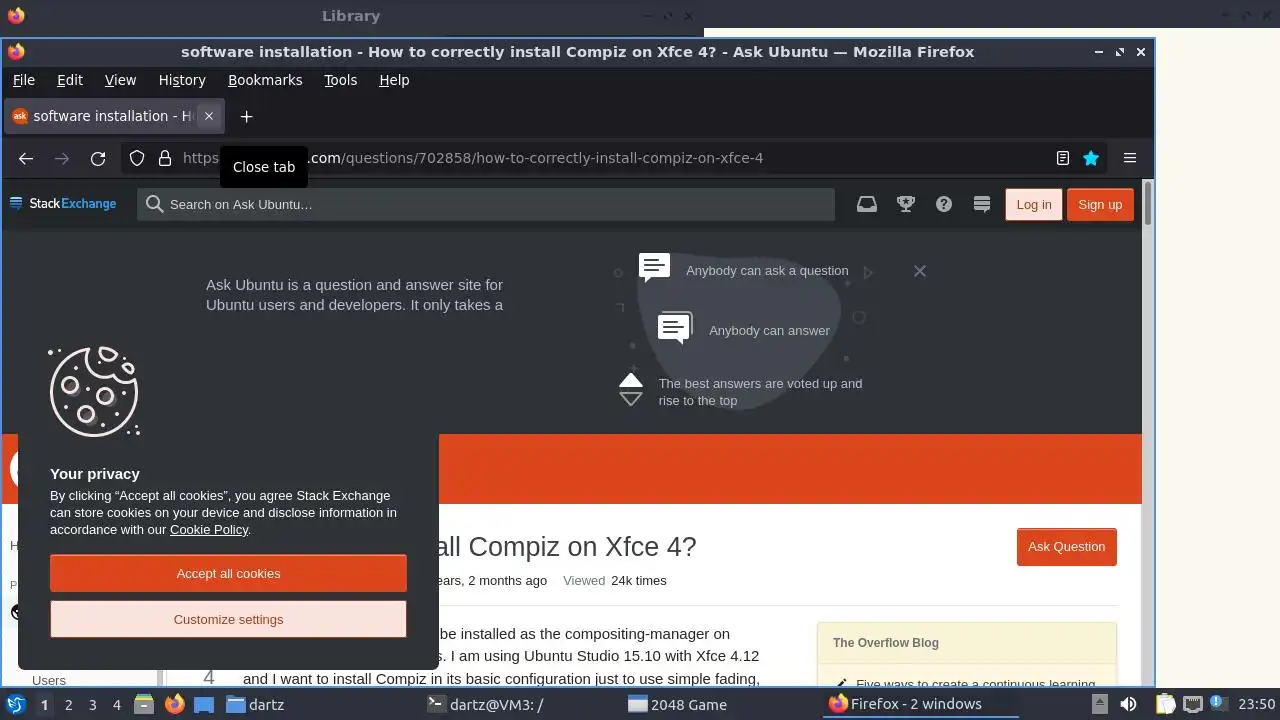The image size is (1280, 720).
Task: Open the Users sidebar link
Action: tap(49, 680)
